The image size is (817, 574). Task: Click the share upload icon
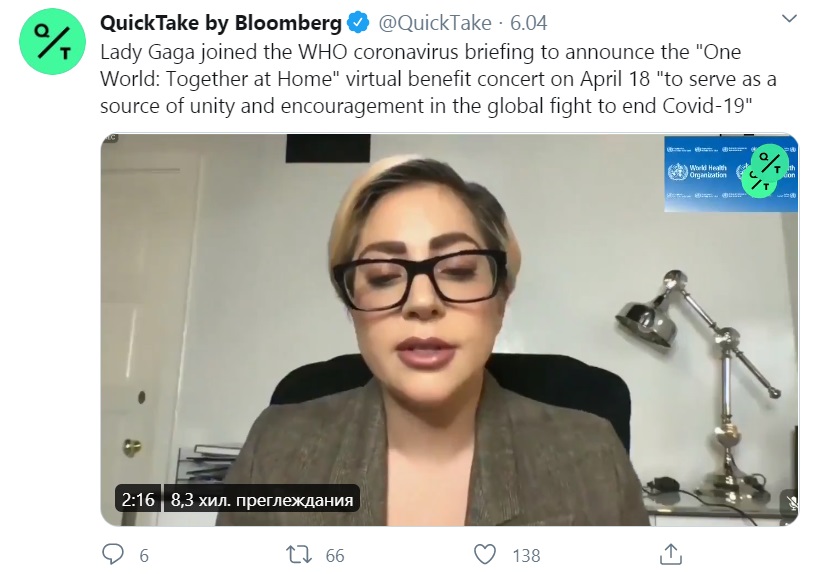(672, 554)
